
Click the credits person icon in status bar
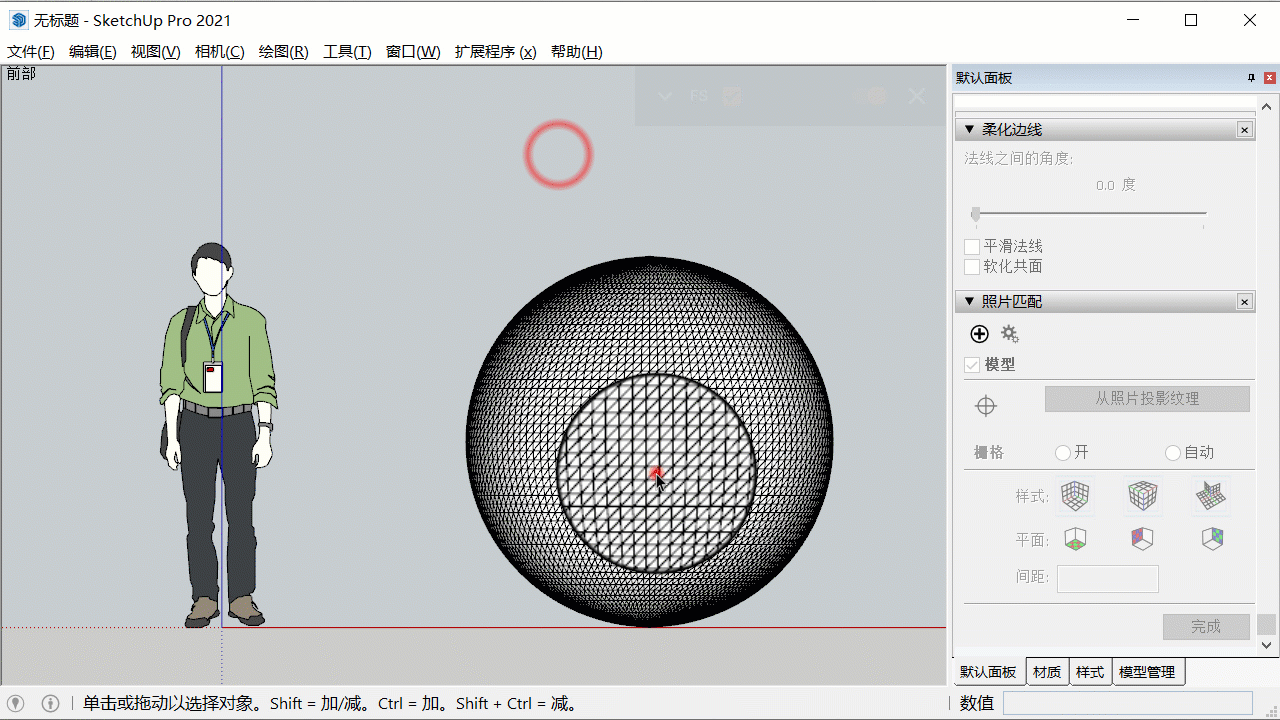point(50,704)
